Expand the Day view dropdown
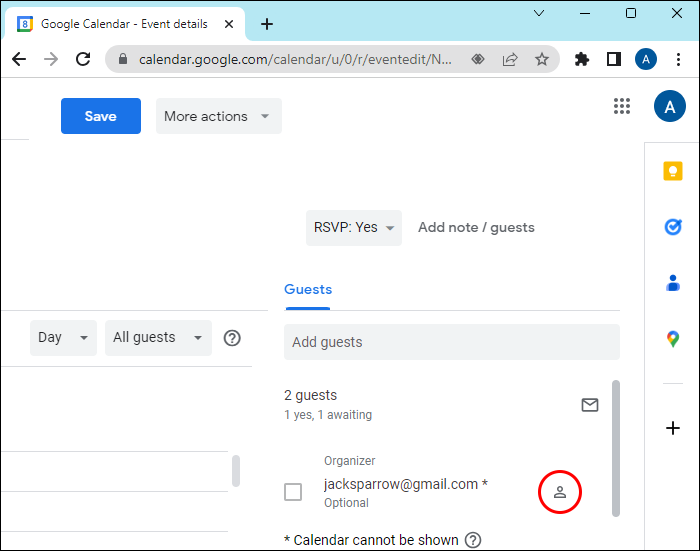 coord(63,338)
